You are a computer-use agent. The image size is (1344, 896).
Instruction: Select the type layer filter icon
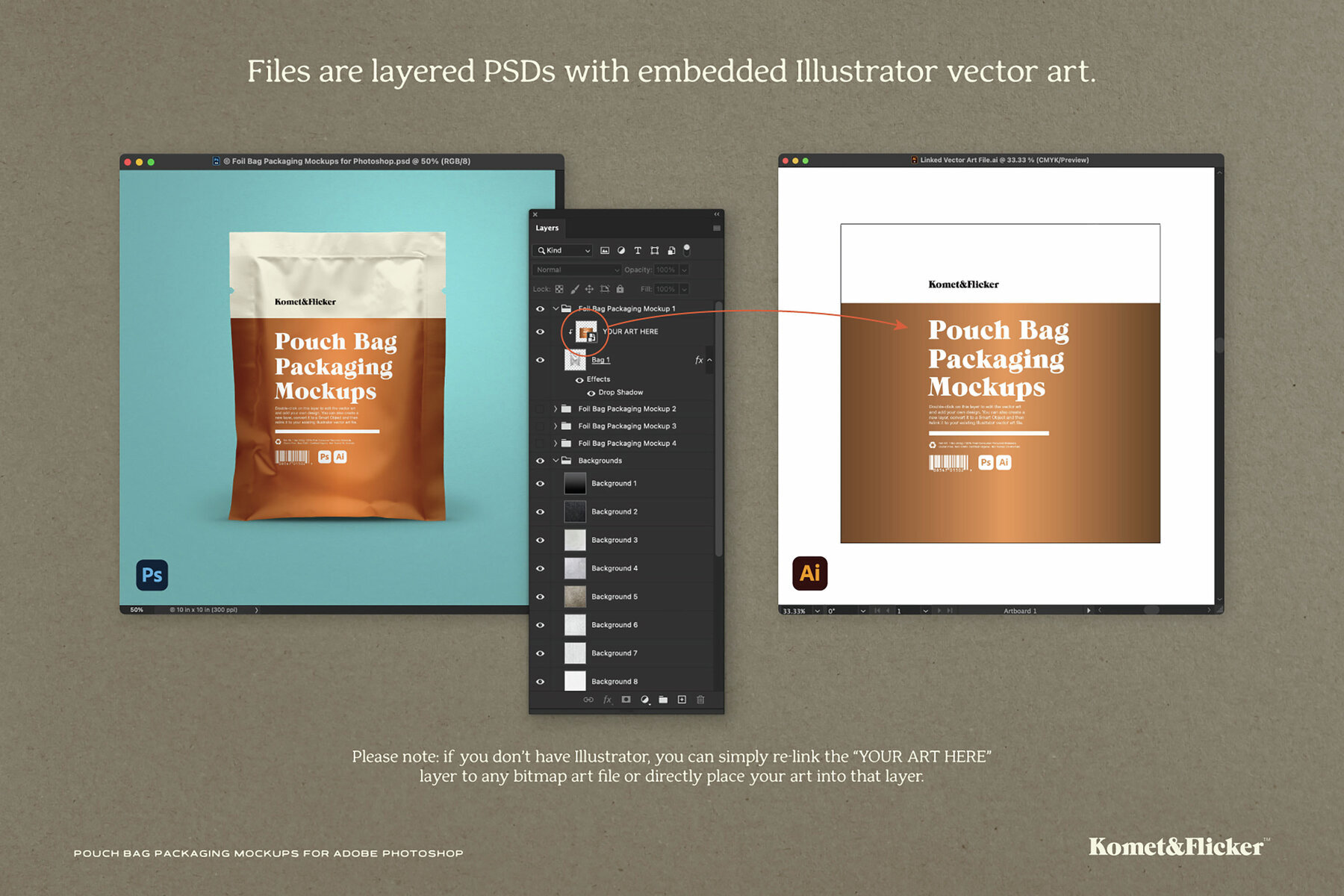pyautogui.click(x=638, y=250)
